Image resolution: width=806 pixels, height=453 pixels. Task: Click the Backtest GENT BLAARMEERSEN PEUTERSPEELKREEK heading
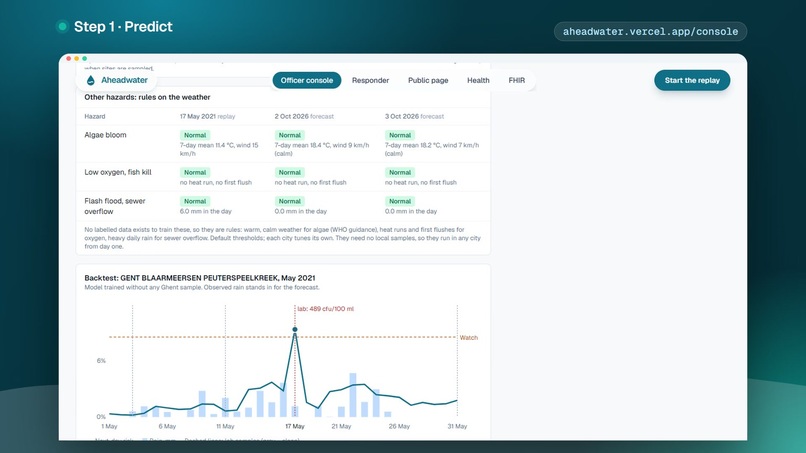(200, 278)
